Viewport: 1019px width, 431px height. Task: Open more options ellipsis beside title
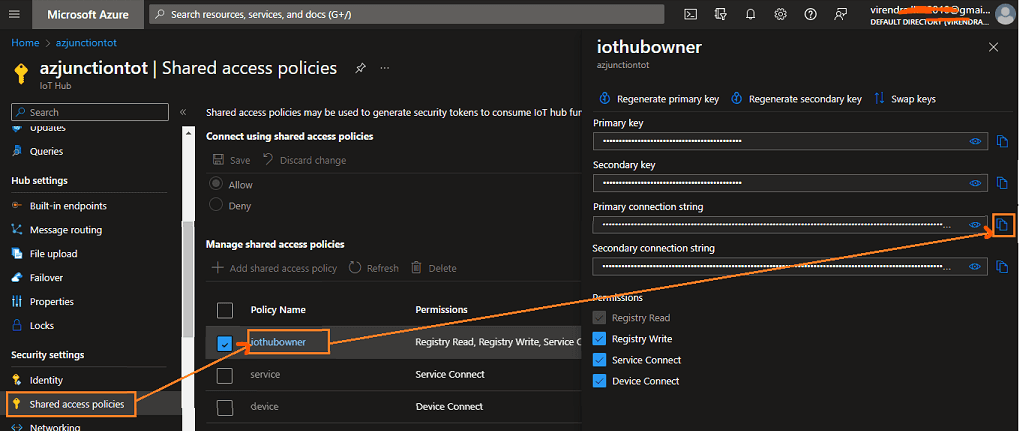[385, 68]
